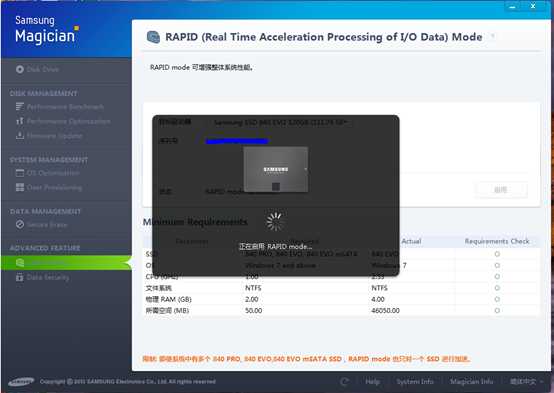Open the Performance Benchmark menu entry
The height and width of the screenshot is (393, 554).
pos(65,107)
